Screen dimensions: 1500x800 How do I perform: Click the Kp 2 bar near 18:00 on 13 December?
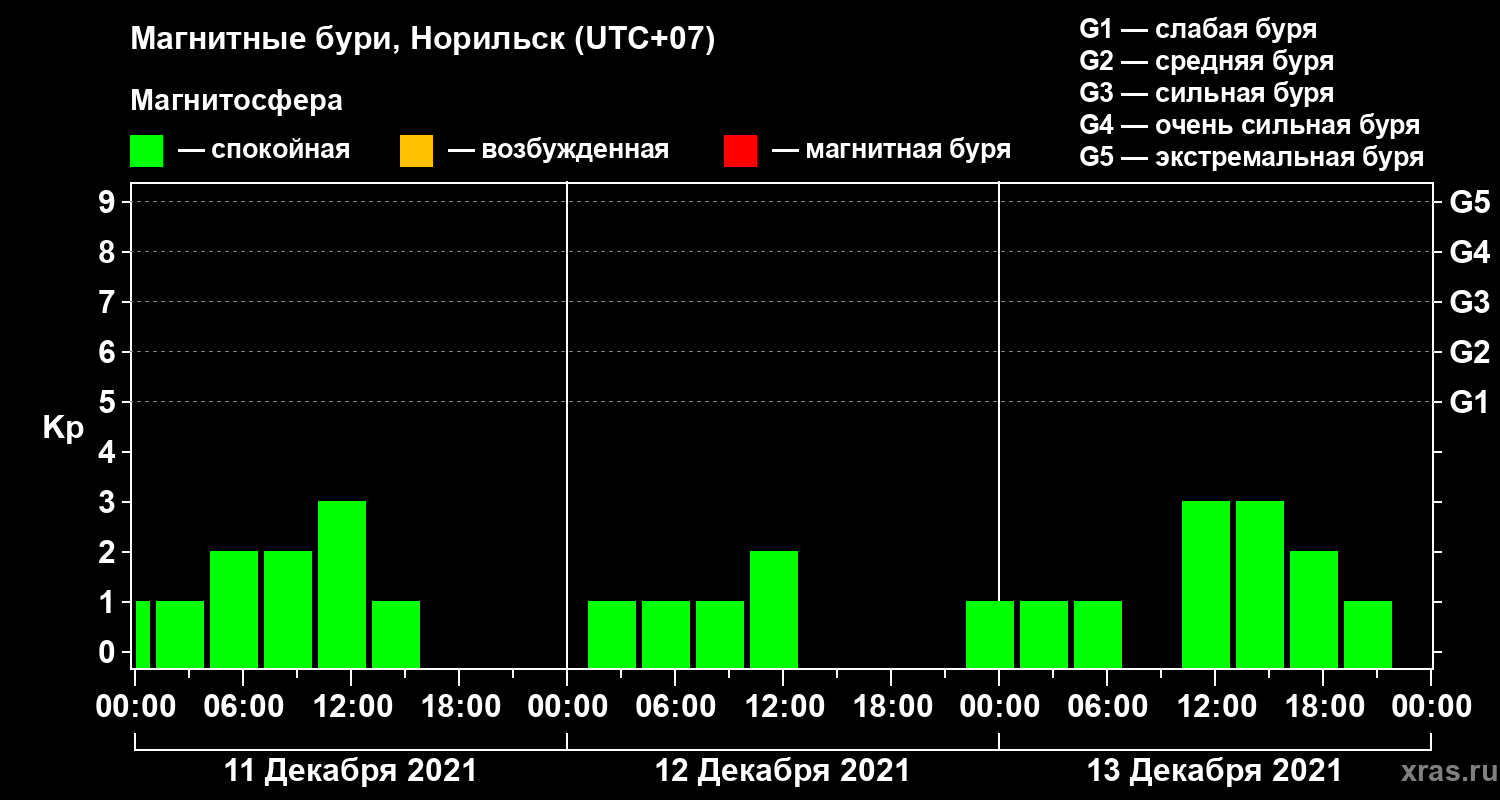click(1314, 609)
